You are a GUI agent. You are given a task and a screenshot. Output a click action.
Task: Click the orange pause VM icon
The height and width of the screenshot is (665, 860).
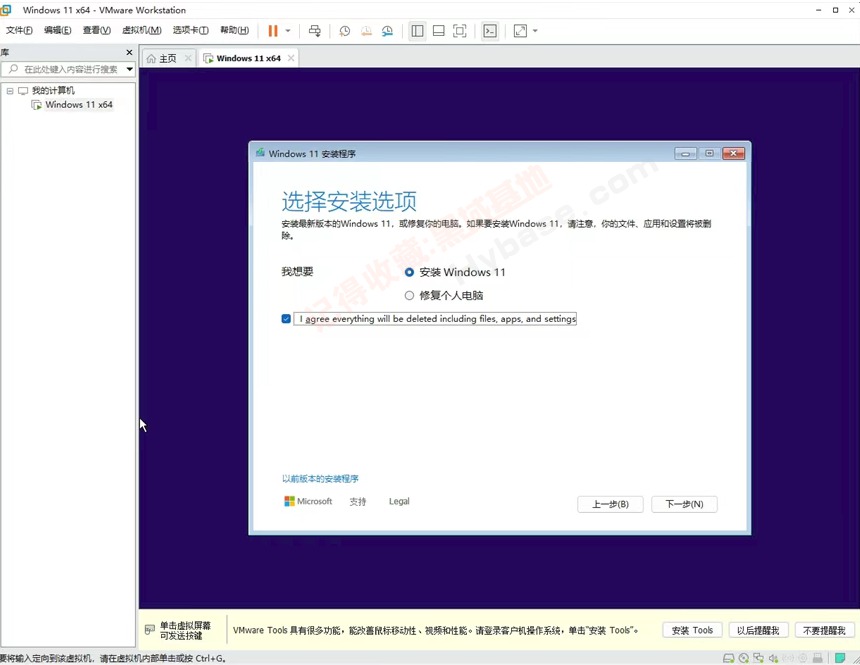tap(273, 31)
